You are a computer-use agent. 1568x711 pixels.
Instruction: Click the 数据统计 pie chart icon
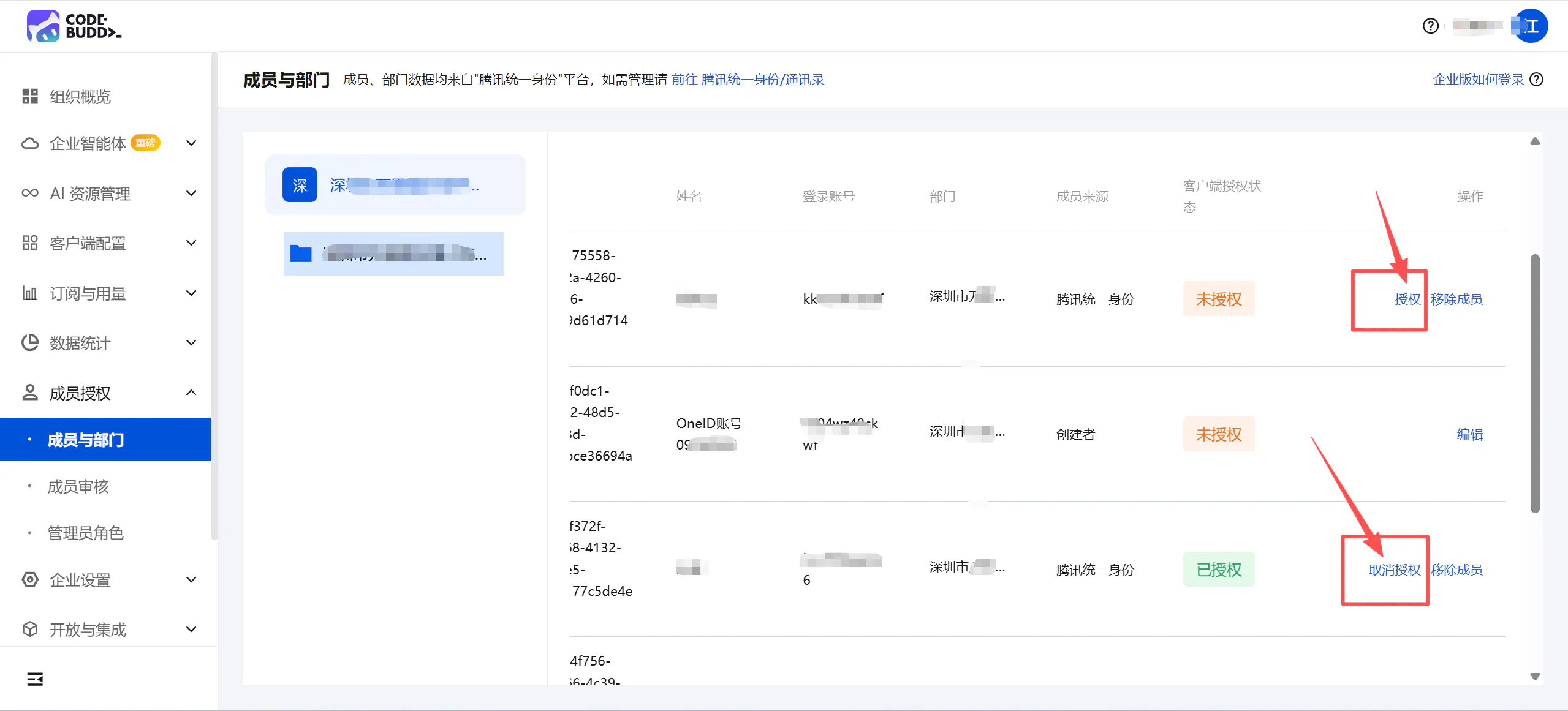(x=30, y=342)
